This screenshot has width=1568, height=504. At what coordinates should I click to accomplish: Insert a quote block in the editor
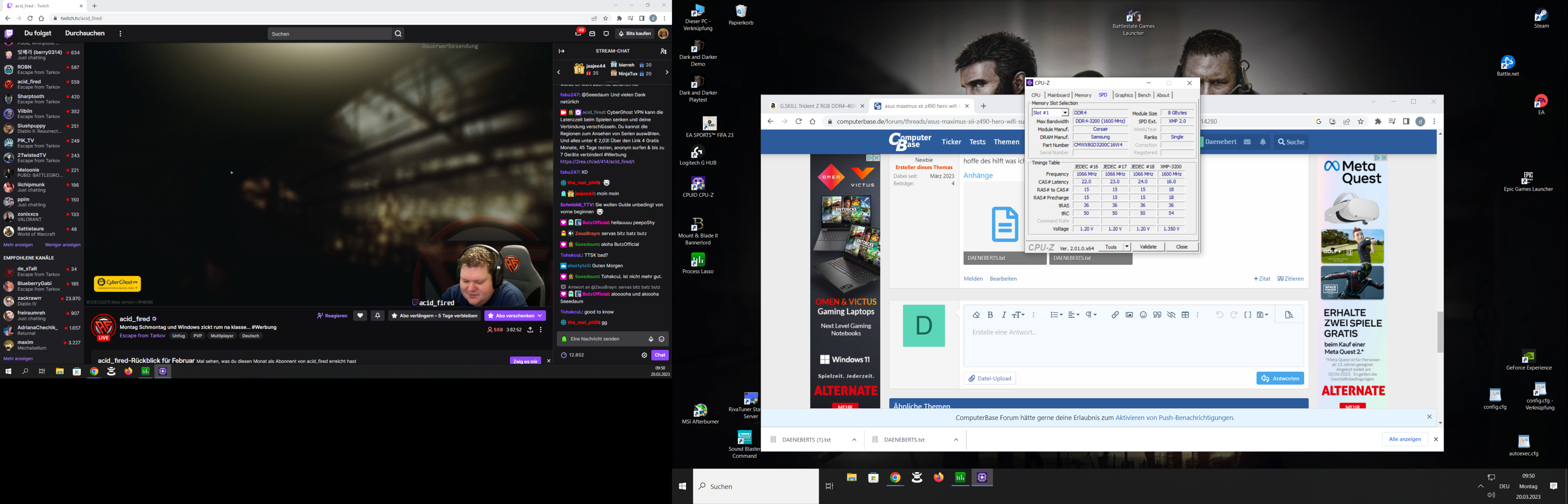pyautogui.click(x=1157, y=315)
